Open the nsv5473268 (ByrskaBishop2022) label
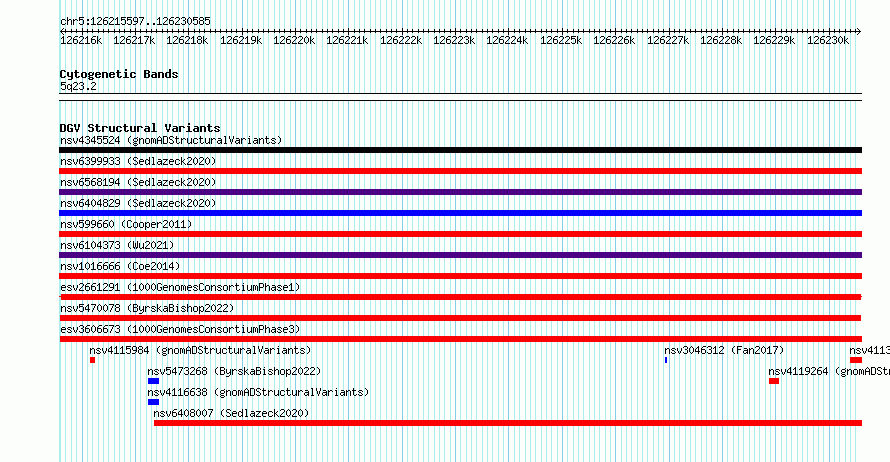 click(x=234, y=371)
